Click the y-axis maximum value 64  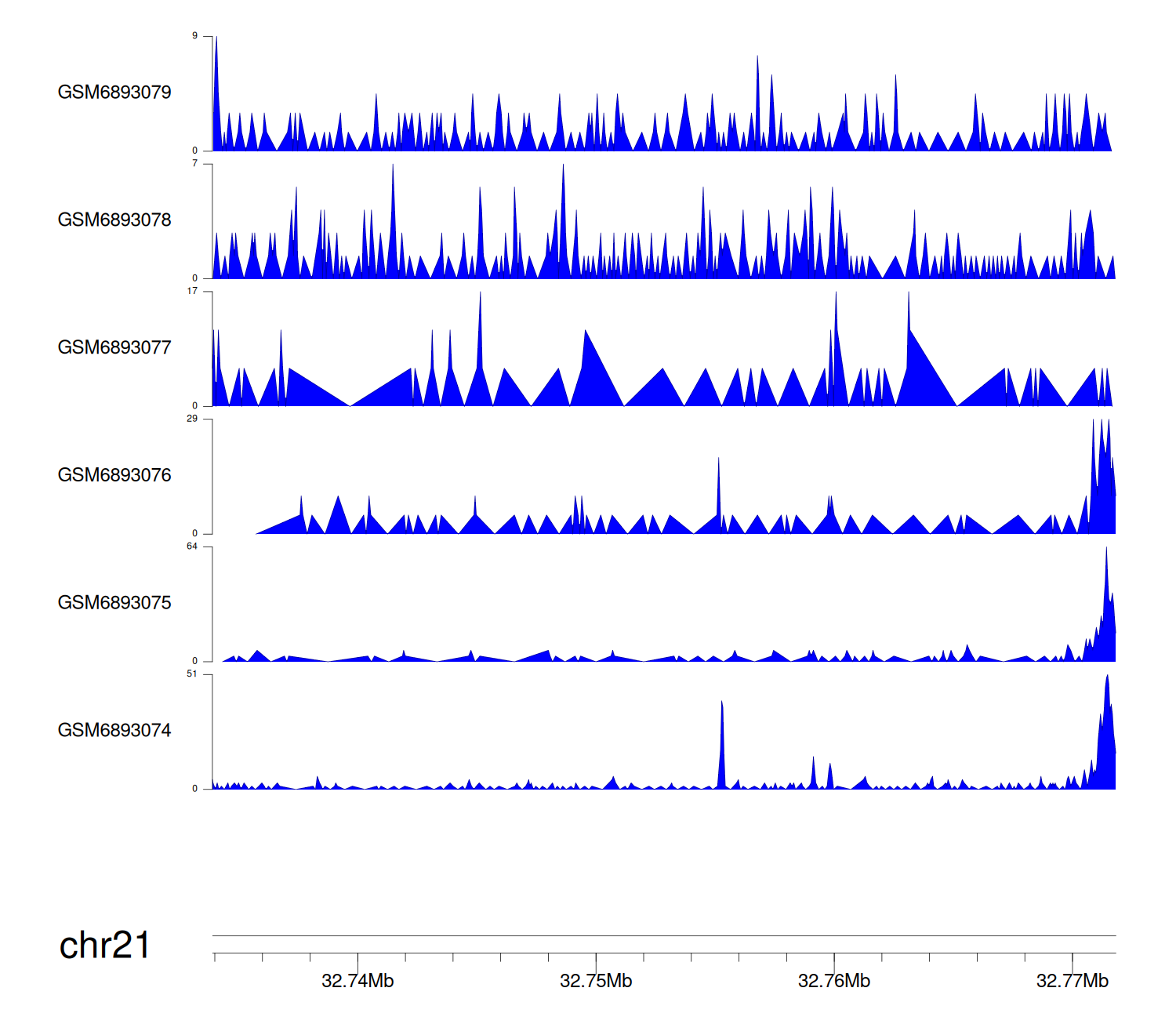pos(192,547)
